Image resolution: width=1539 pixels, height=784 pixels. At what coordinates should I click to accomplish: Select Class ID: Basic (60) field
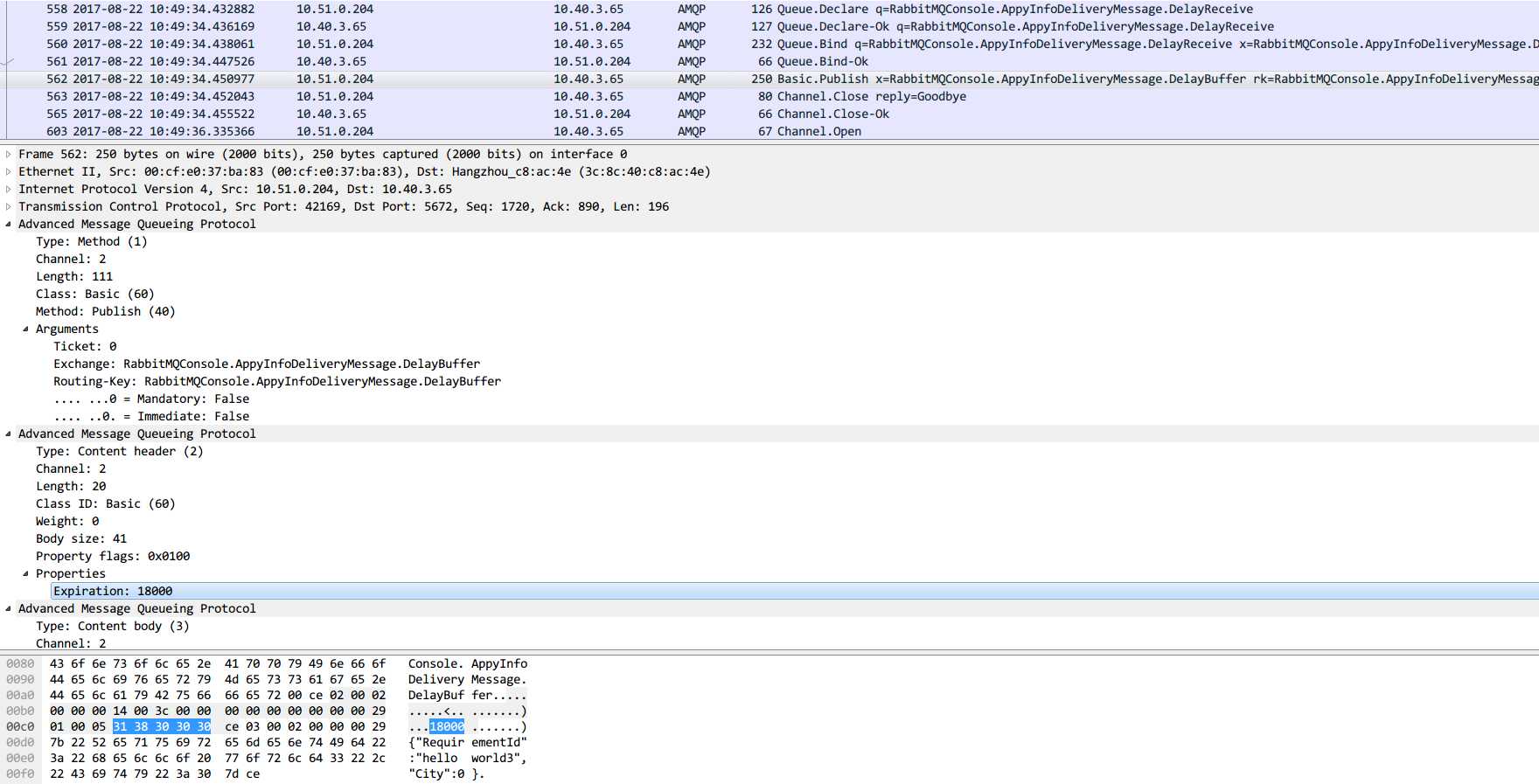[x=106, y=503]
